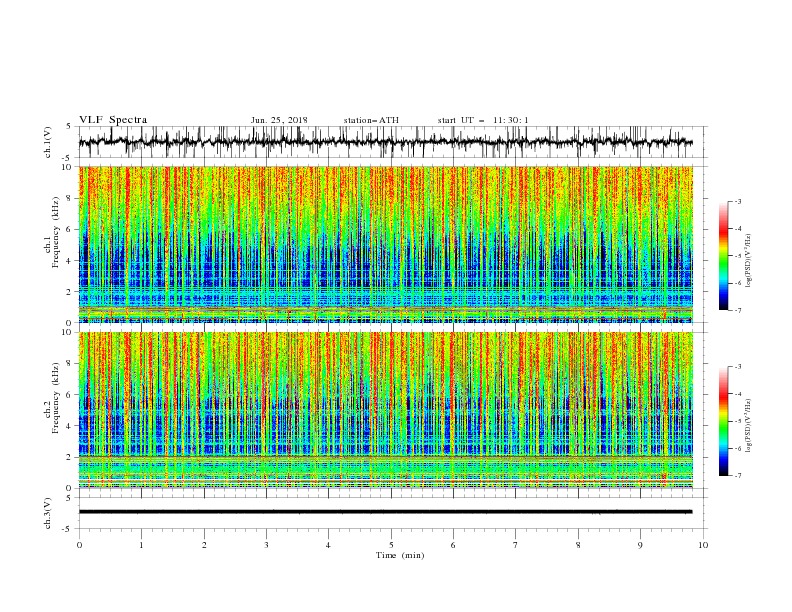
Task: Click the '9' tick on the Time axis
Action: point(640,545)
